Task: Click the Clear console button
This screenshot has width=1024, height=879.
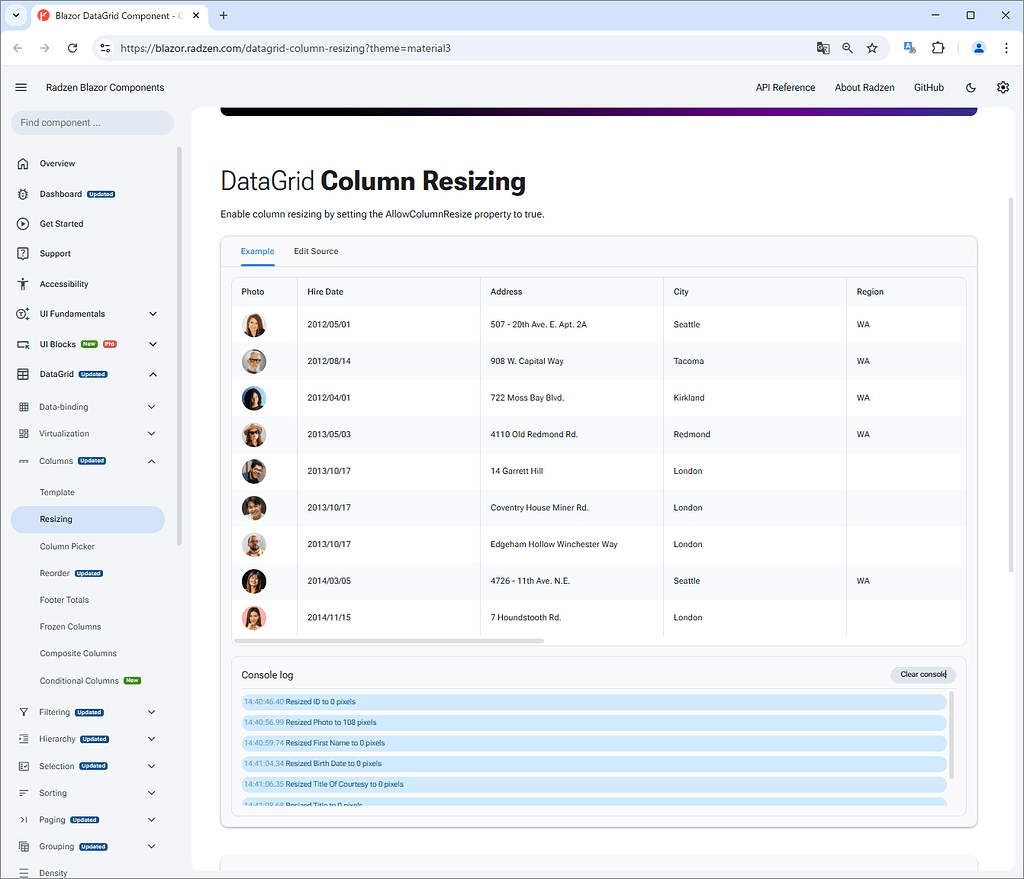Action: click(x=922, y=674)
